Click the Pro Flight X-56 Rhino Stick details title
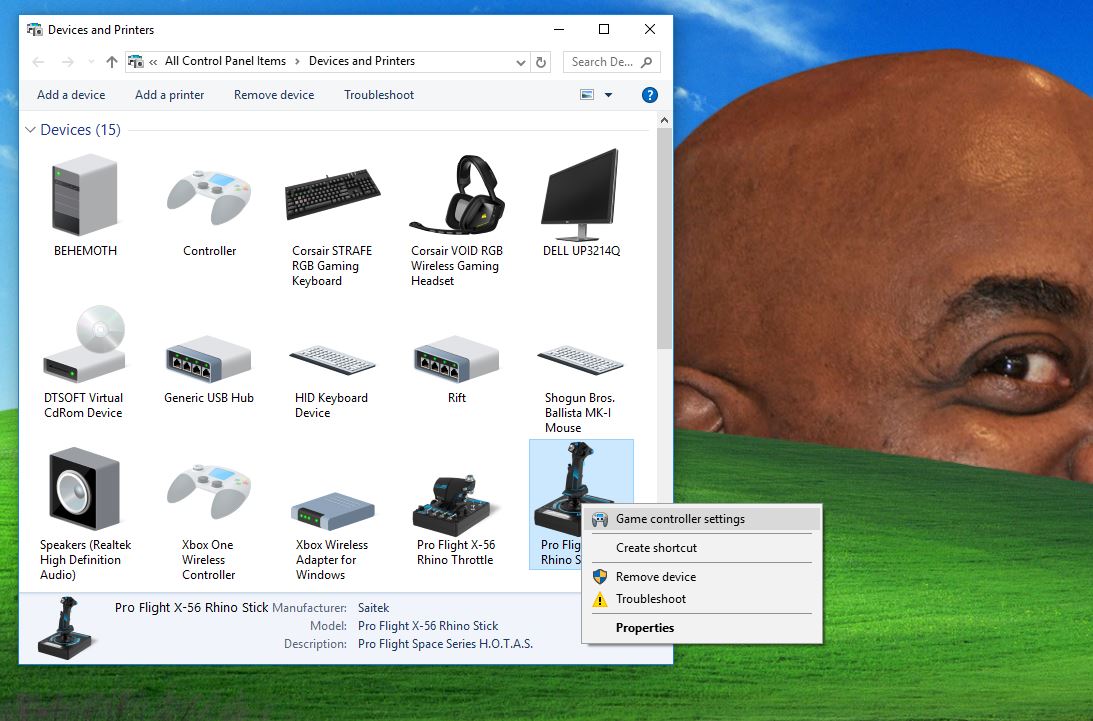Viewport: 1093px width, 721px height. (191, 607)
